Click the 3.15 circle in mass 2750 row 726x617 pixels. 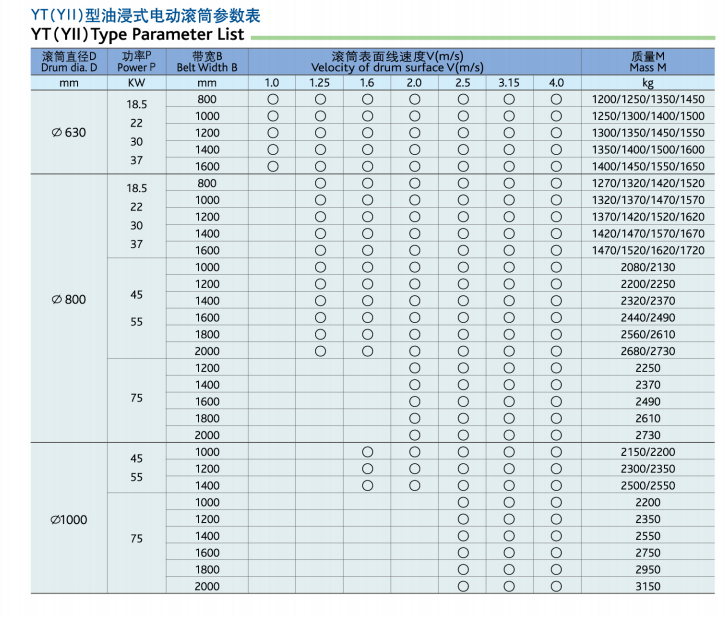click(509, 553)
